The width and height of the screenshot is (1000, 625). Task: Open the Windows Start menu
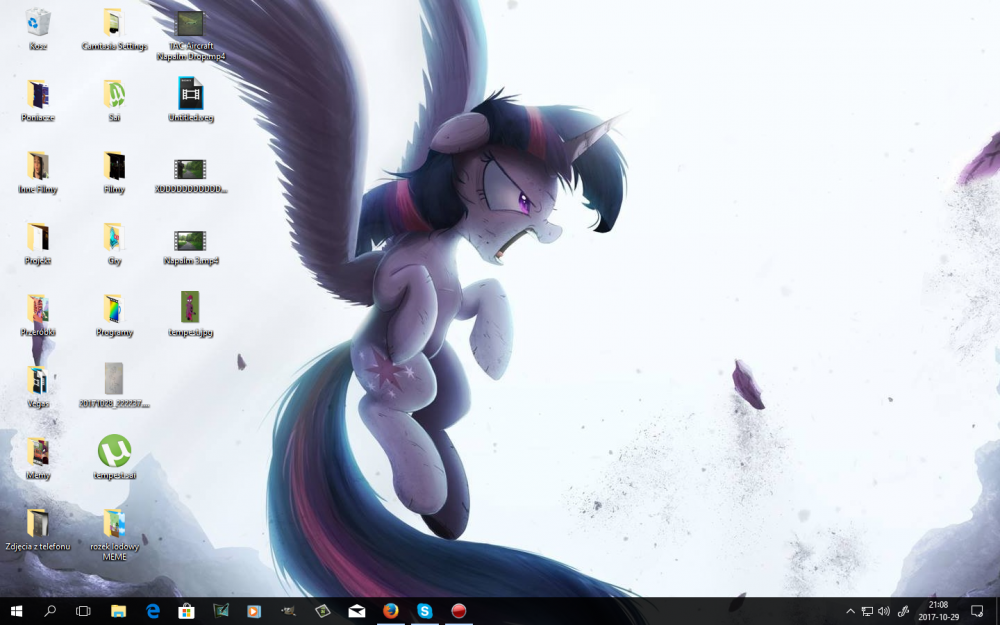[x=17, y=611]
